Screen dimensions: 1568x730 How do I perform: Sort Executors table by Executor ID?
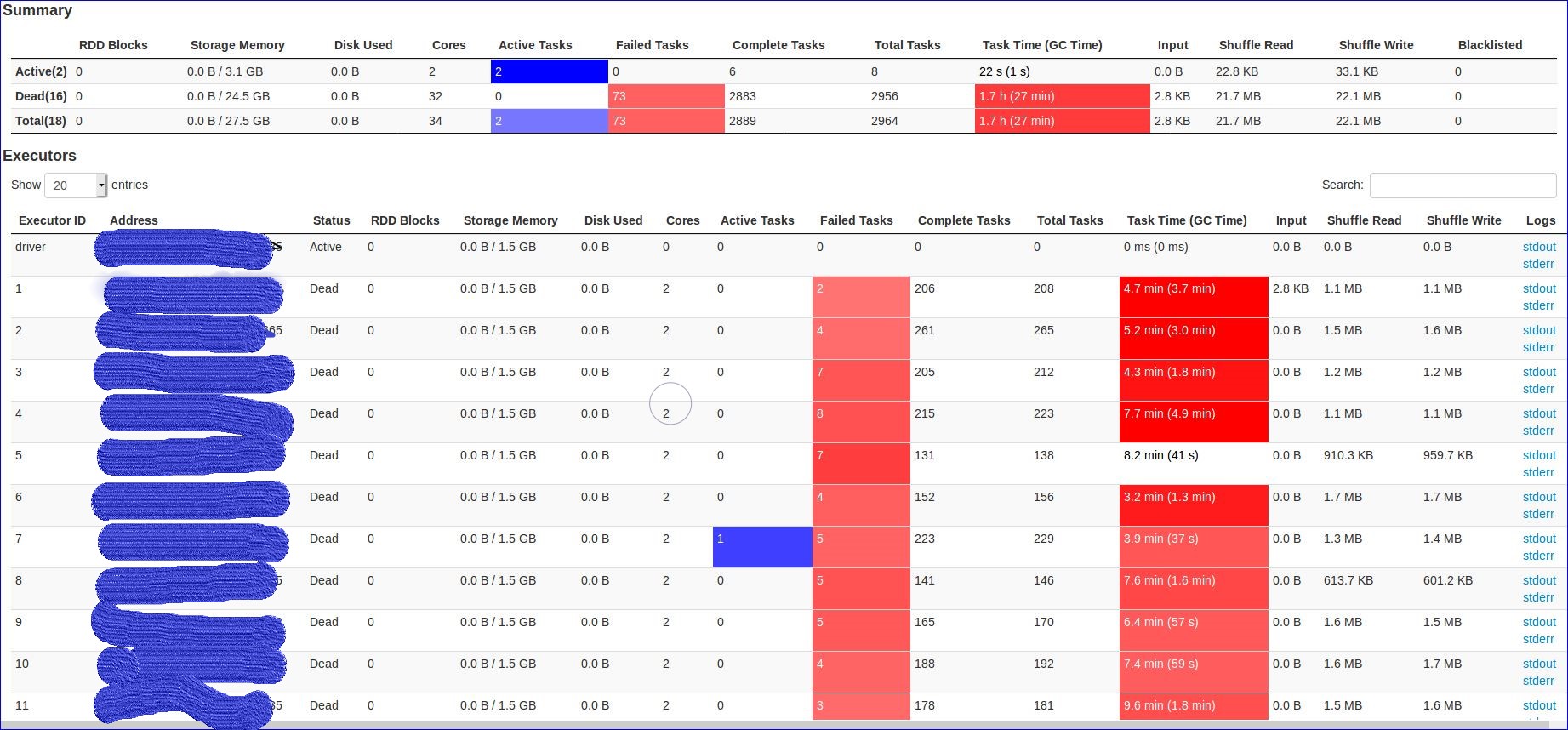[x=52, y=220]
